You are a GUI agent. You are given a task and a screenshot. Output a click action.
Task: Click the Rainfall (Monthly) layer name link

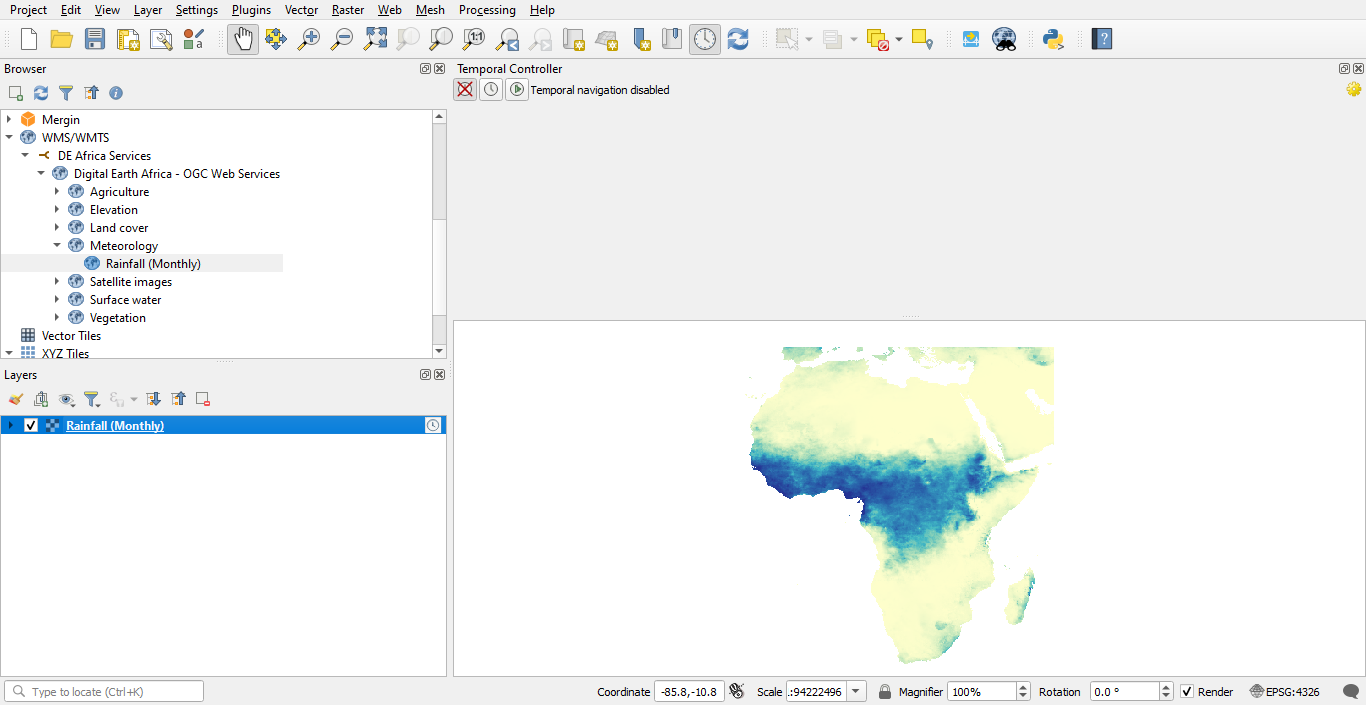(115, 425)
